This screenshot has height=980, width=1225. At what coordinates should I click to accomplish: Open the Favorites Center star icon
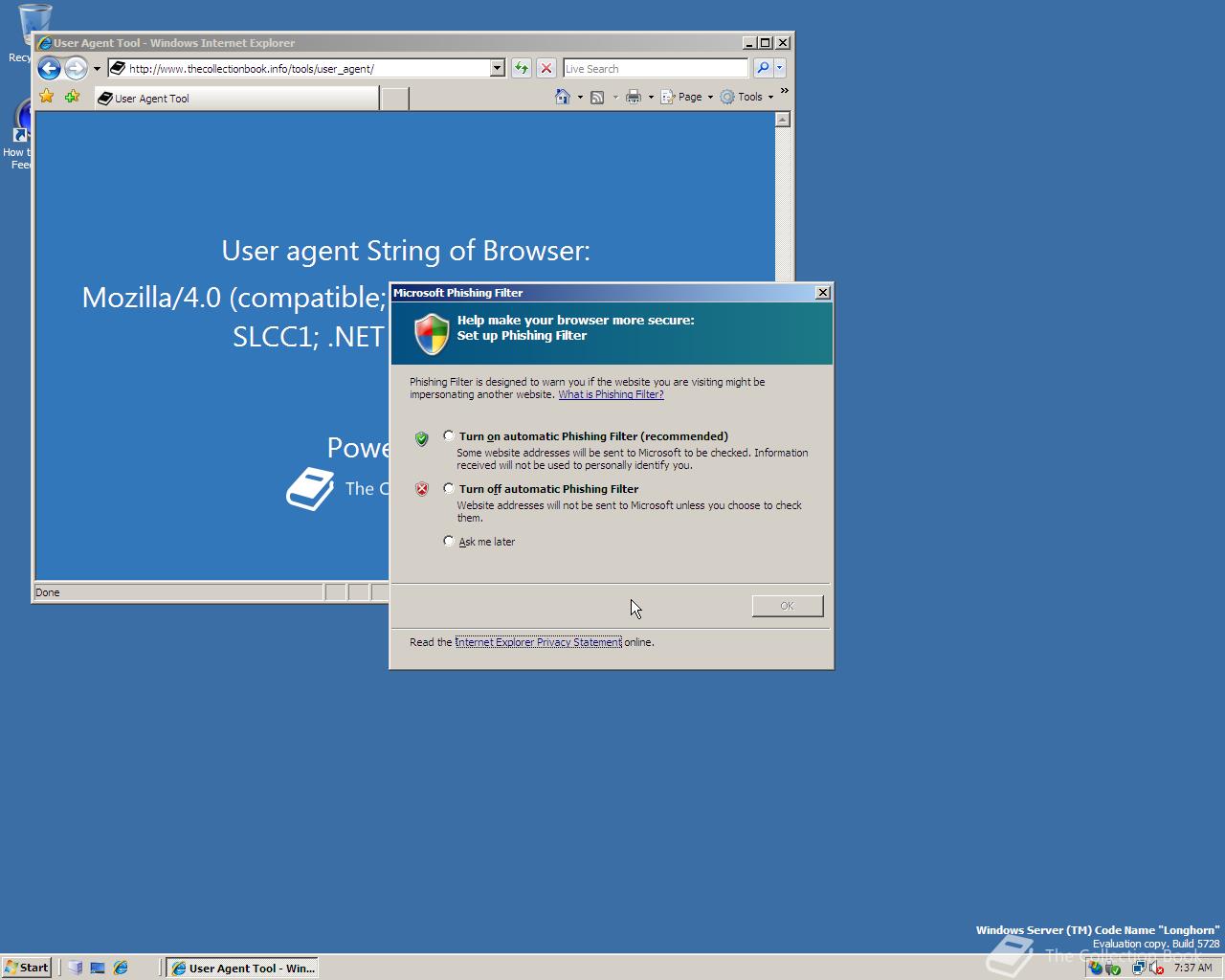47,97
